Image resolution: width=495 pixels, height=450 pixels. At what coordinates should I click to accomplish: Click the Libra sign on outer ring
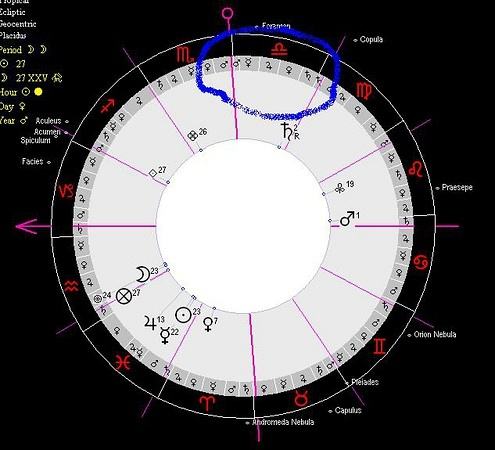[x=279, y=49]
